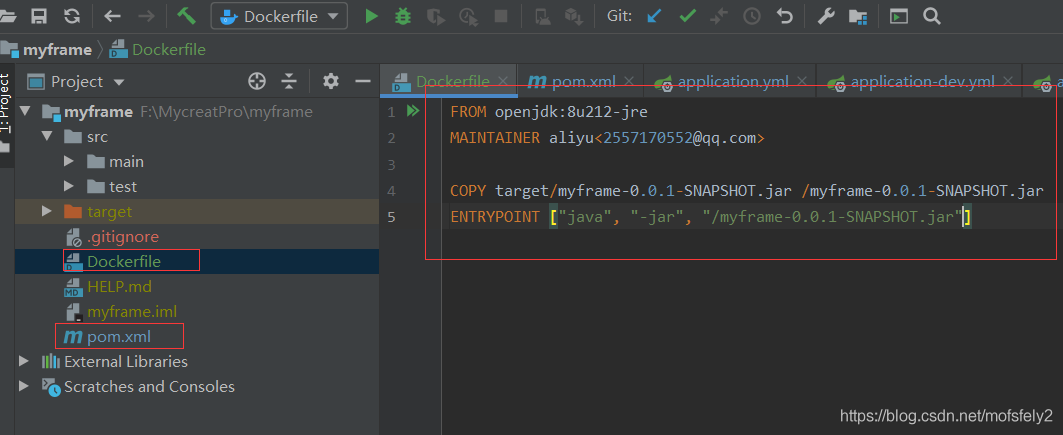Open settings via the wrench icon
This screenshot has width=1063, height=435.
826,16
